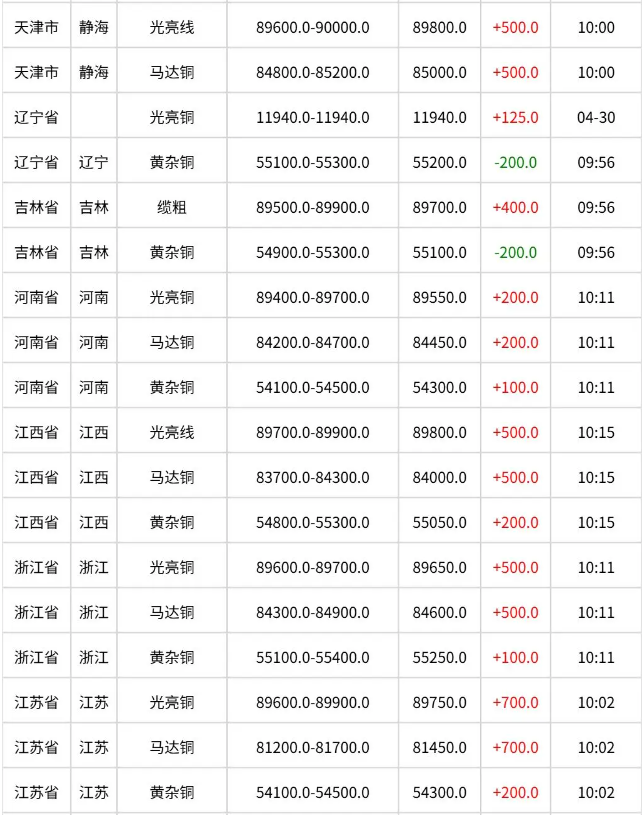Click 10:15 time in 江西 马达铜 row
The image size is (644, 815).
pos(596,478)
